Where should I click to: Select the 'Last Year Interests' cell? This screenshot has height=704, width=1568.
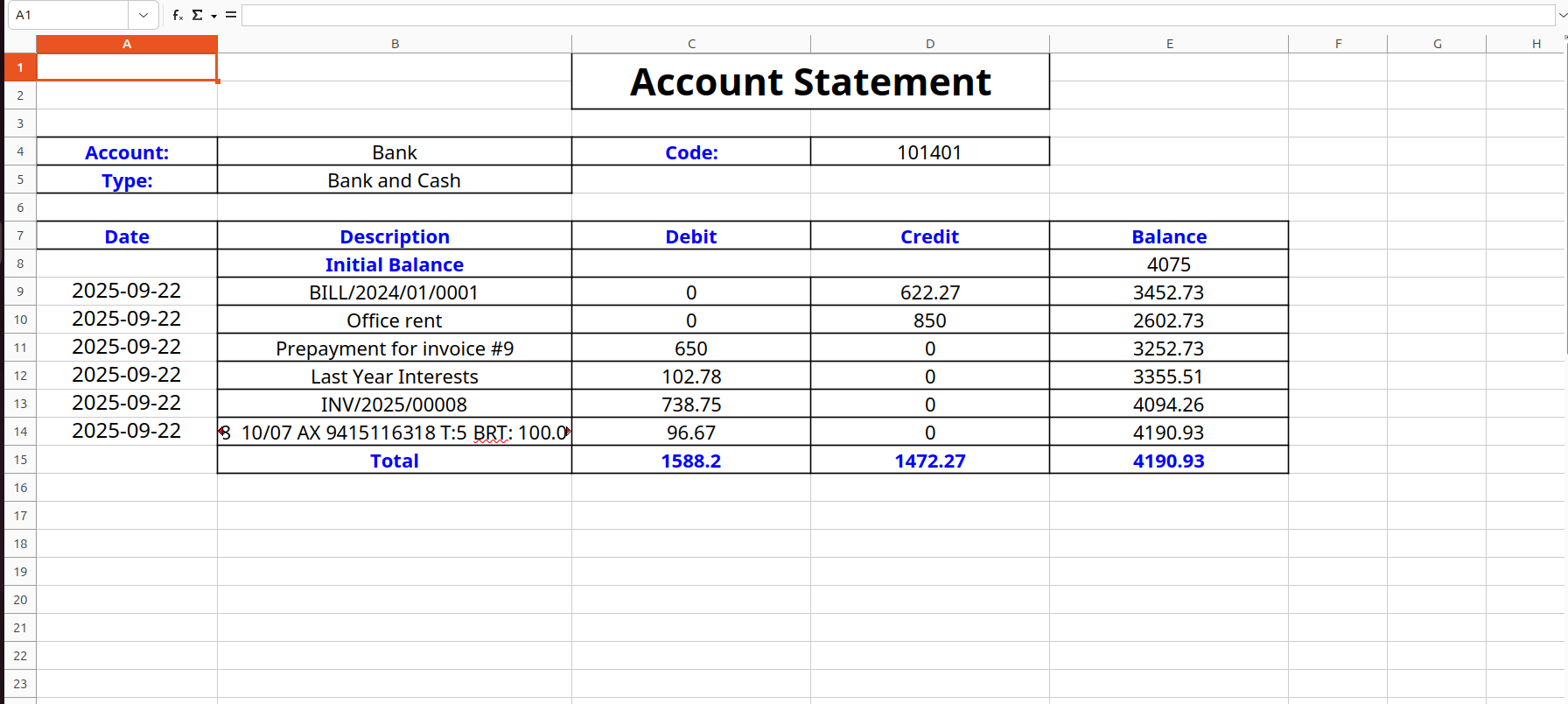click(395, 376)
